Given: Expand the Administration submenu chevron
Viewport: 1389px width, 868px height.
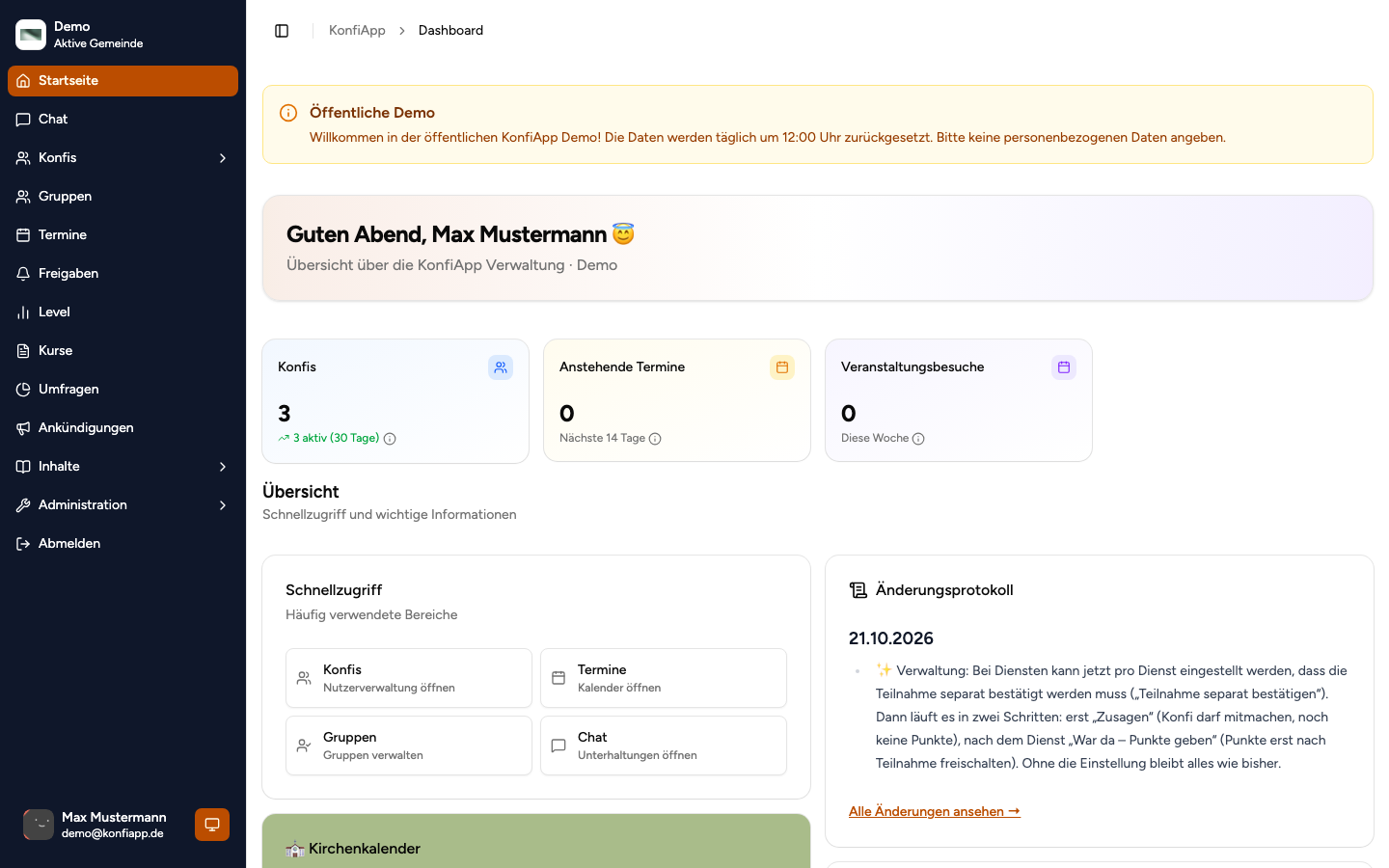Looking at the screenshot, I should (x=223, y=505).
